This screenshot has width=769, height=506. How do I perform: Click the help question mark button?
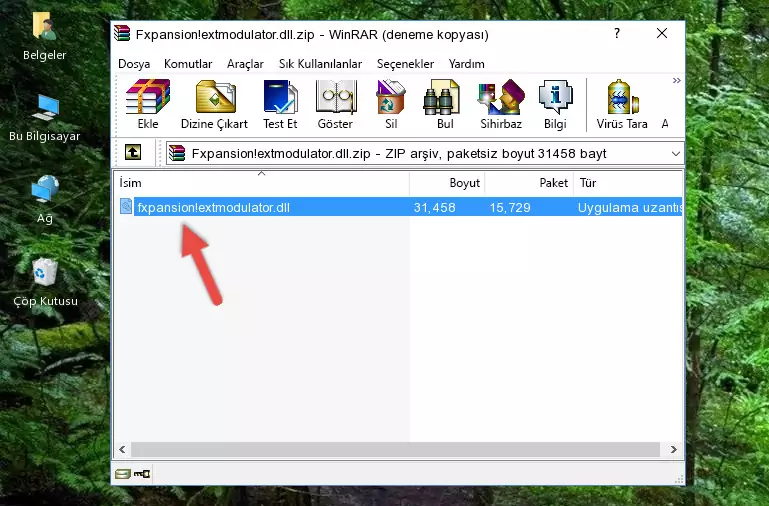[617, 33]
